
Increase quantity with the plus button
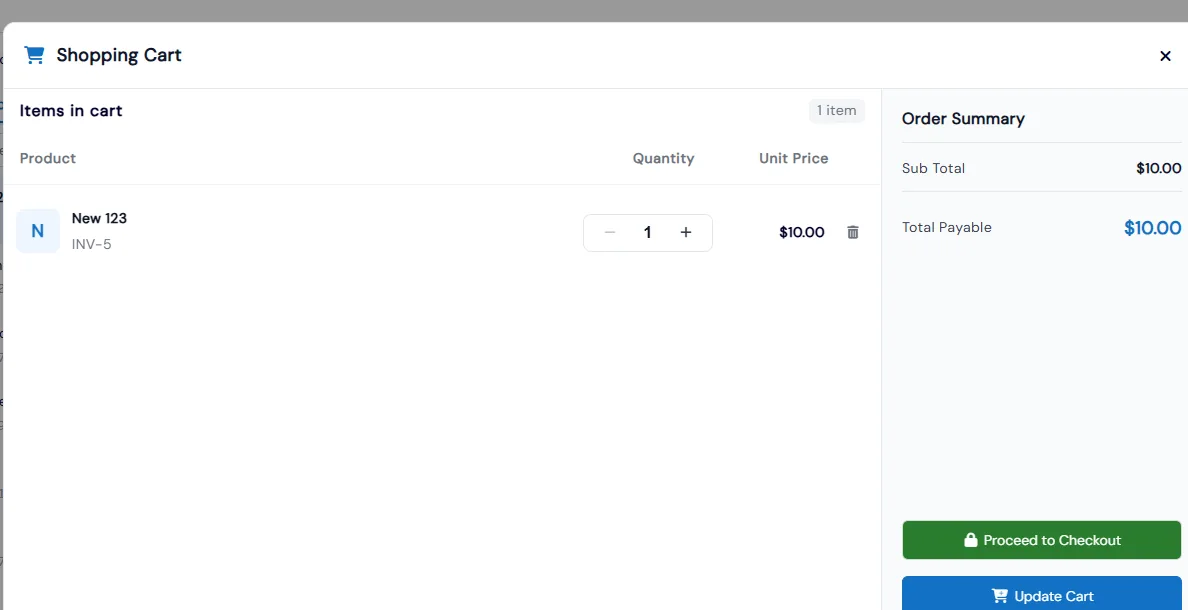(x=686, y=233)
